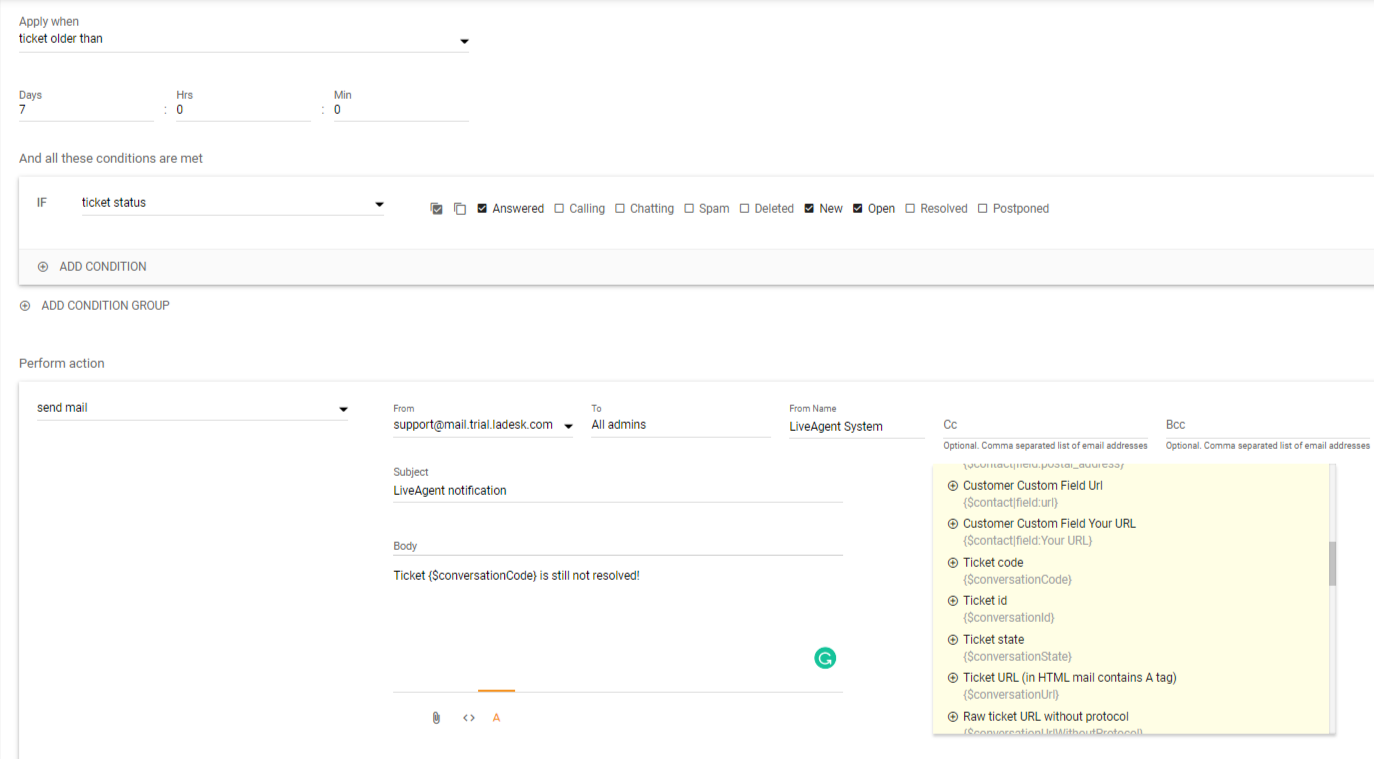Click the variables list scrollbar thumb
Viewport: 1374px width, 759px height.
[x=1332, y=563]
